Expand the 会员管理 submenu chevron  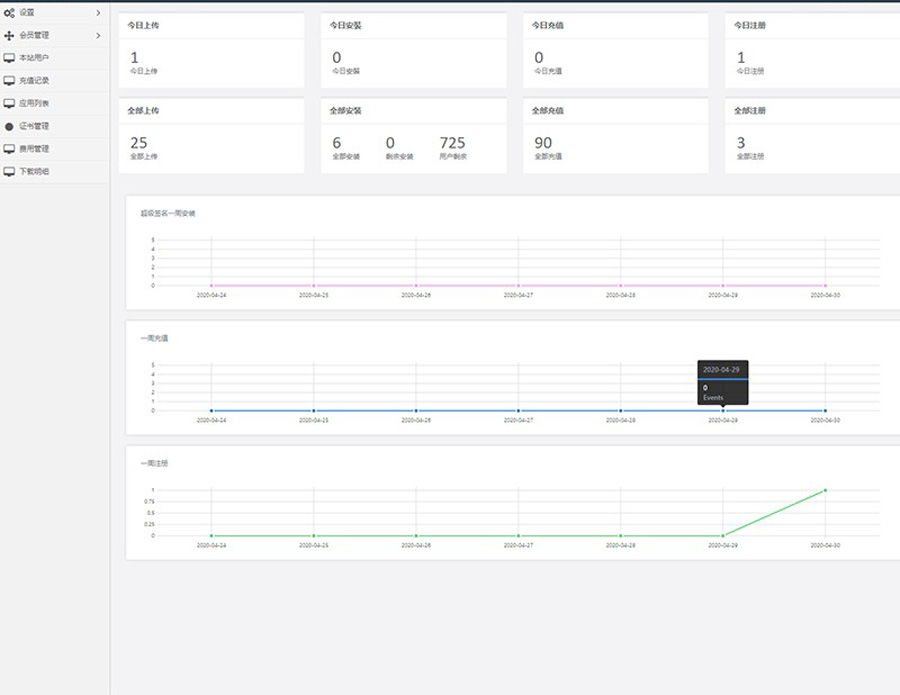(98, 36)
